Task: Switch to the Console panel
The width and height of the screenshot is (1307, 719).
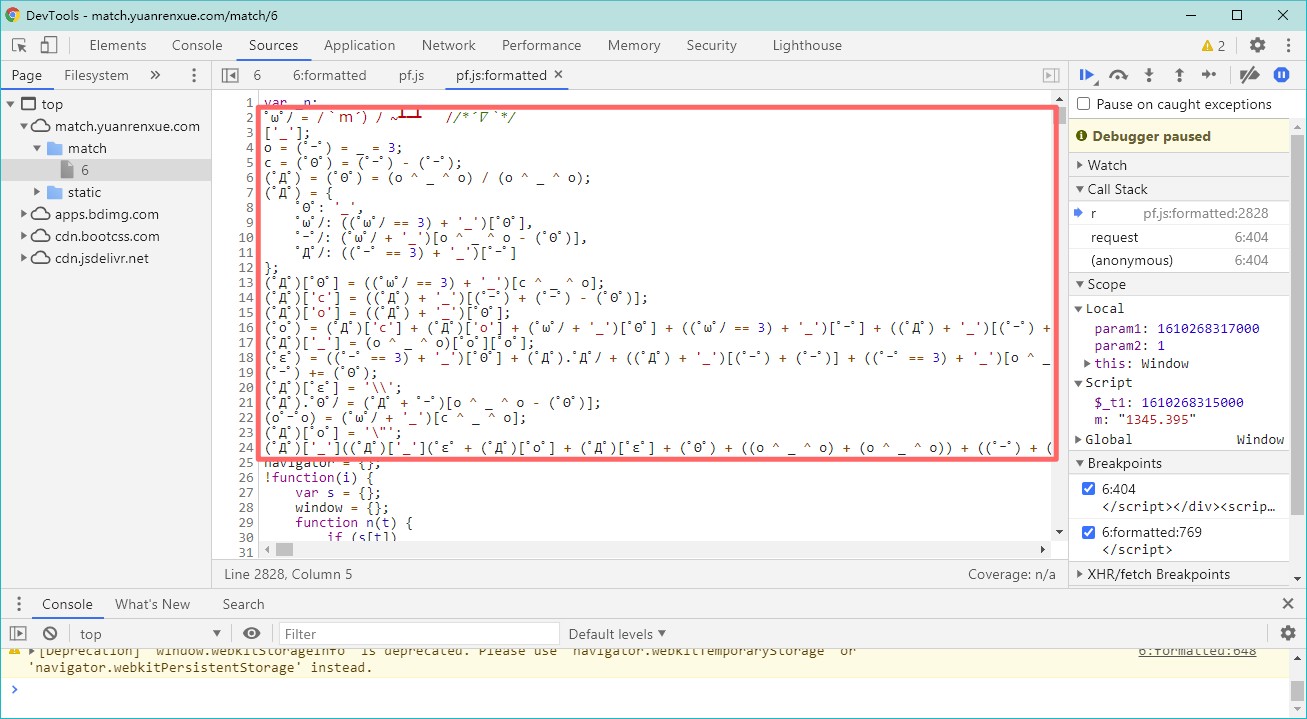Action: [x=197, y=45]
